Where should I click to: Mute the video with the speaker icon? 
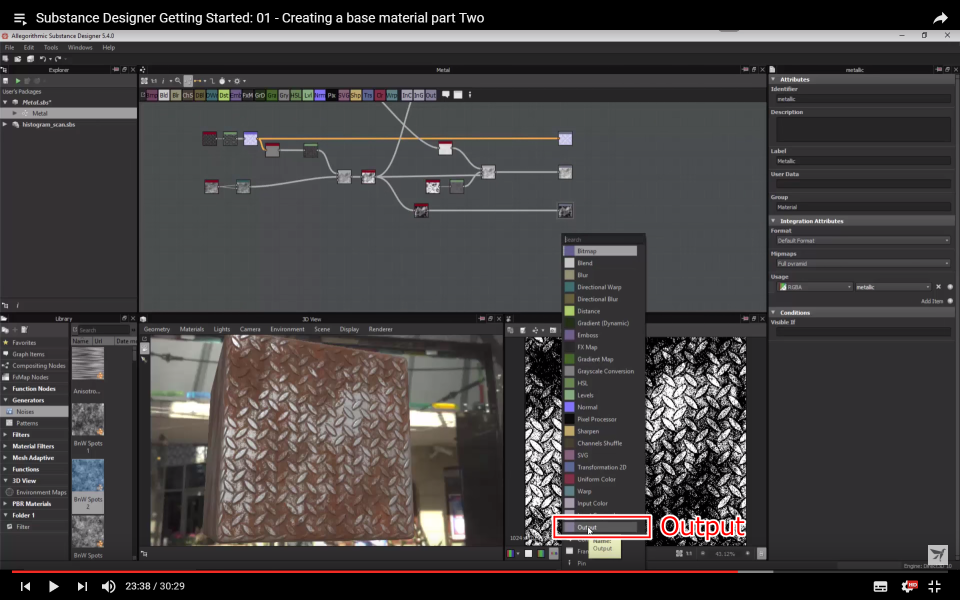click(108, 586)
